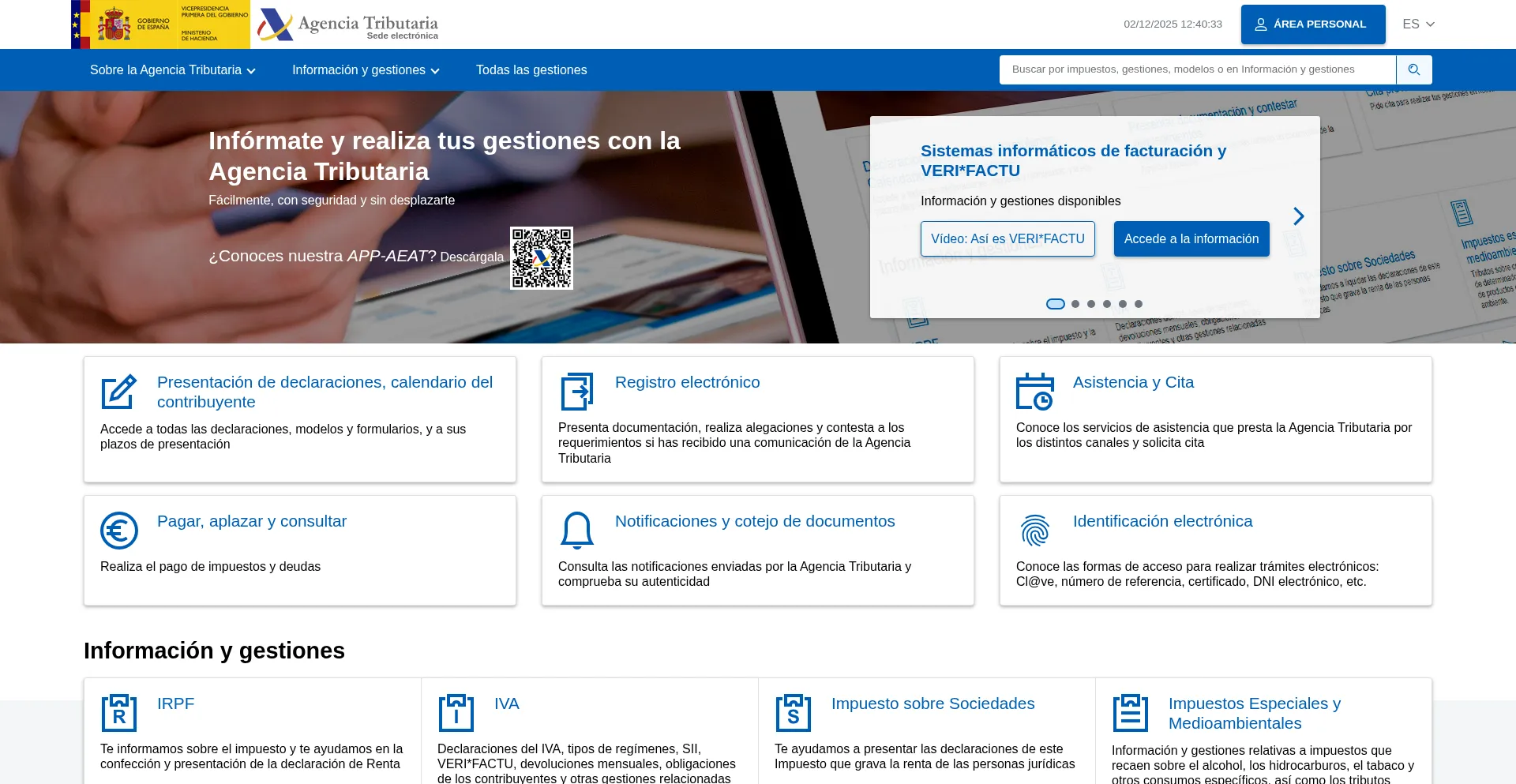Select the last carousel slide dot
The height and width of the screenshot is (784, 1516).
1139,304
